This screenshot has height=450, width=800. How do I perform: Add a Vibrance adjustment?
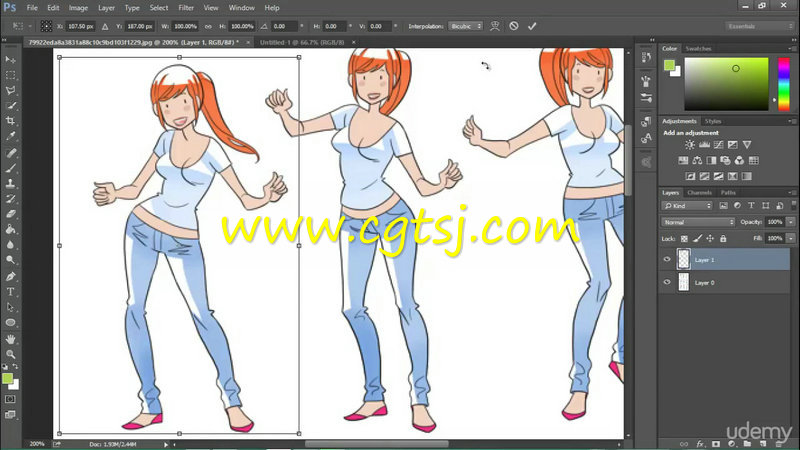pos(747,145)
